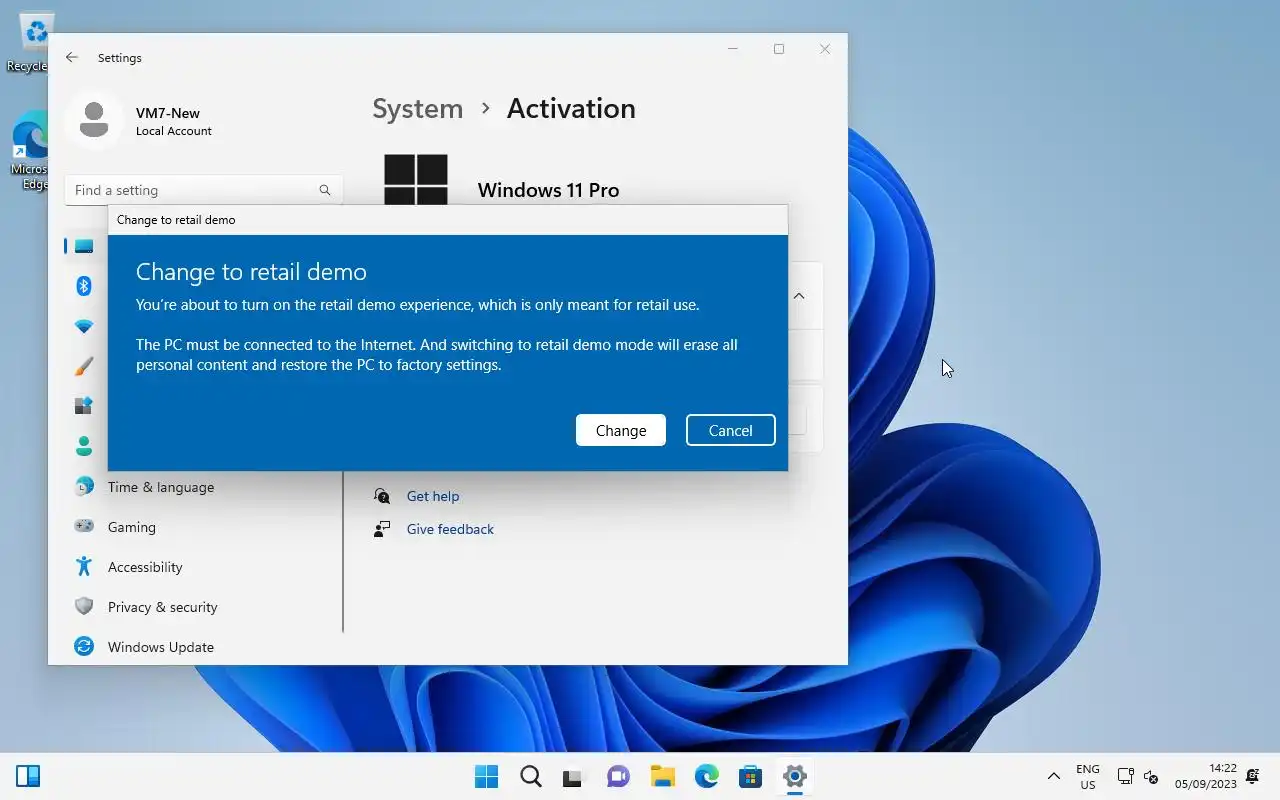Image resolution: width=1280 pixels, height=800 pixels.
Task: Open the VM7-New account avatar
Action: click(x=94, y=120)
